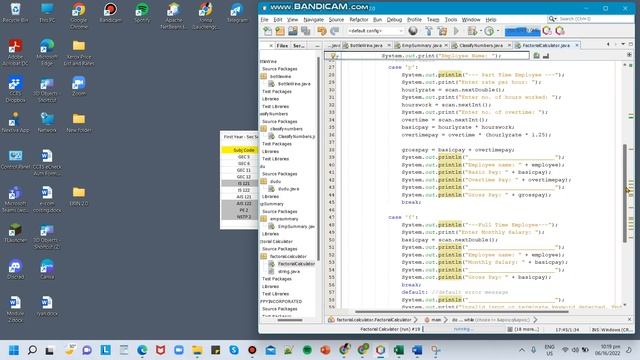The height and width of the screenshot is (360, 640).
Task: Open dropdown arrow beside Debug Project icon
Action: (480, 31)
